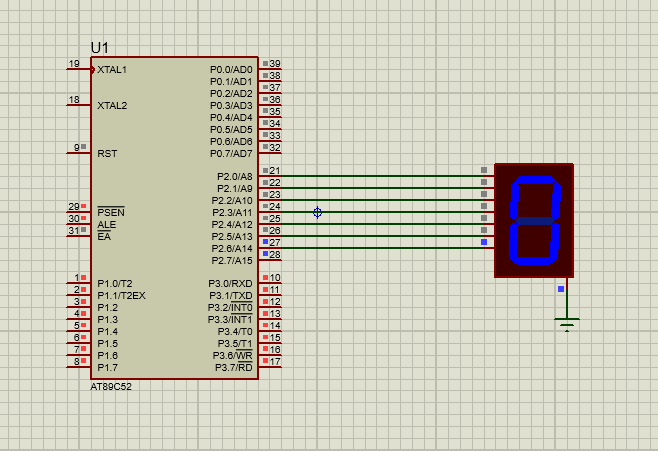Select the P3.4/T0 pin label
This screenshot has width=658, height=451.
235,331
